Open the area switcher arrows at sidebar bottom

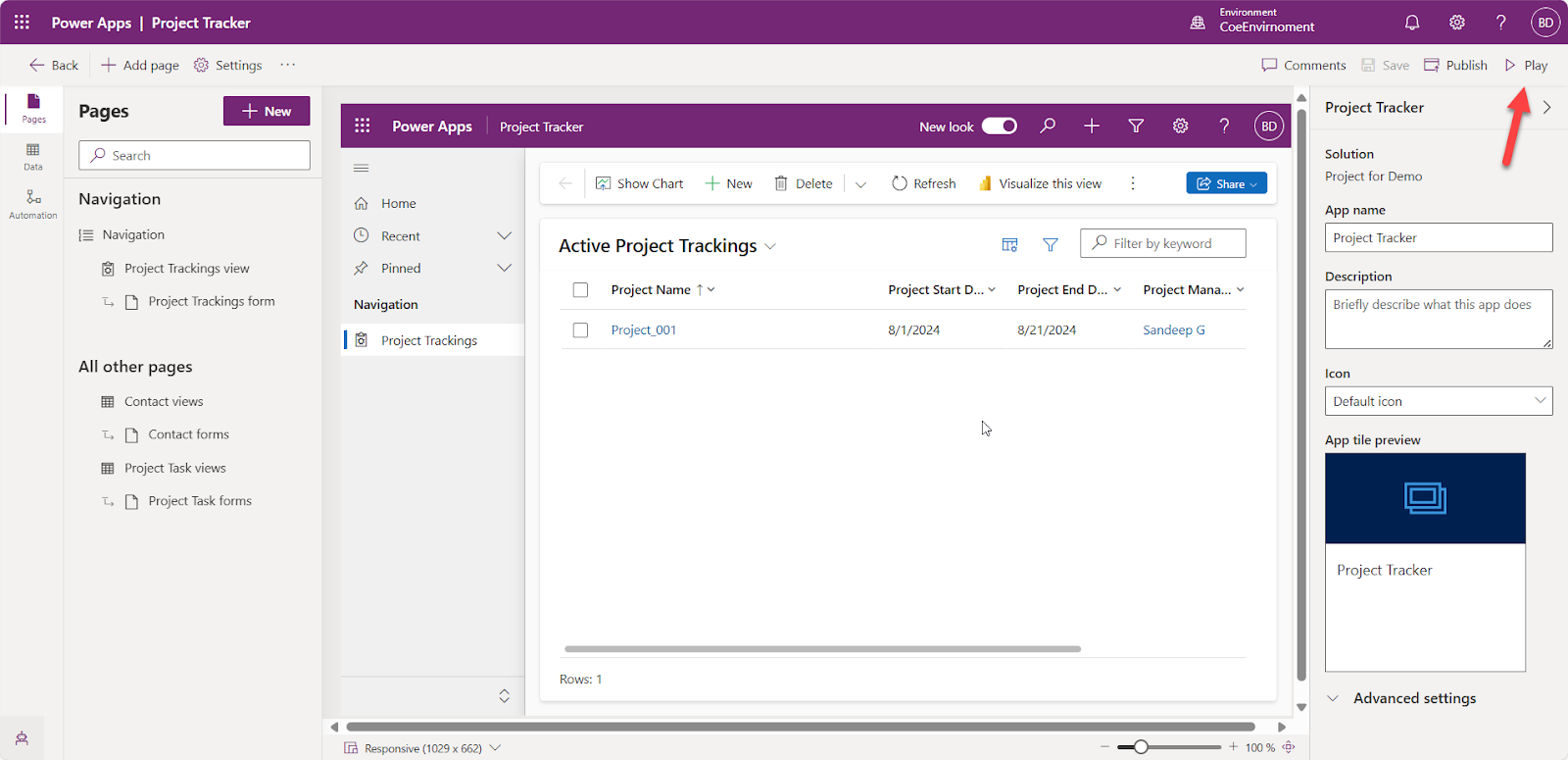pos(504,695)
